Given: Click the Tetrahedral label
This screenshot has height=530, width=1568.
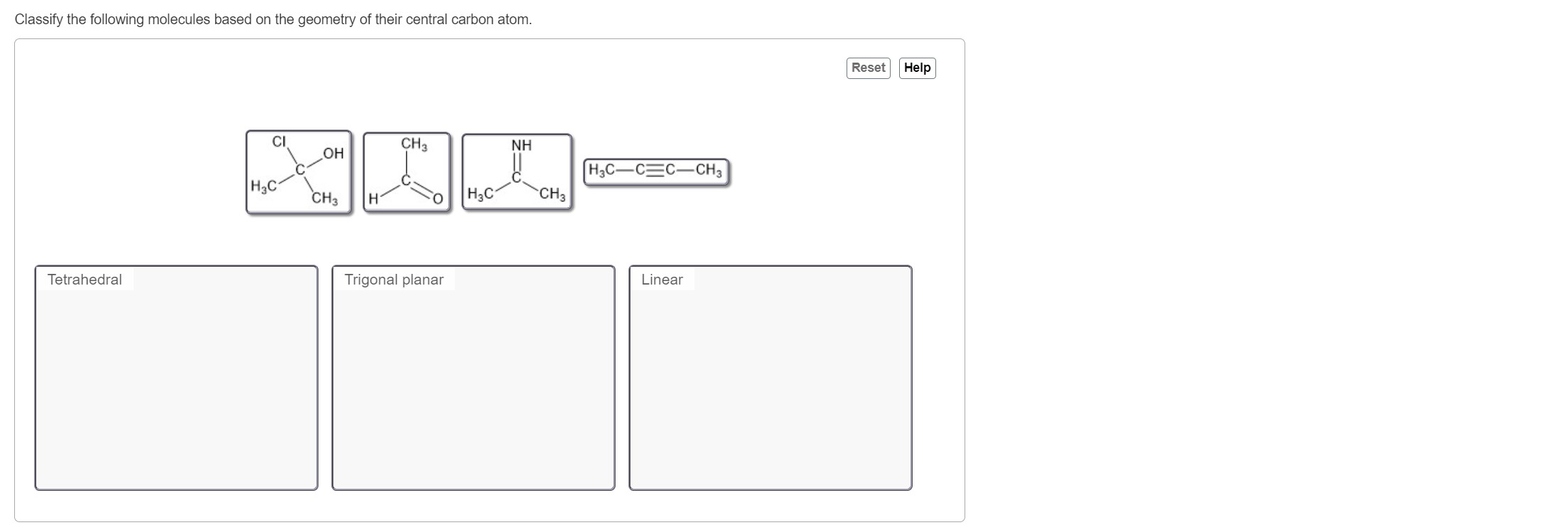Looking at the screenshot, I should pos(83,279).
